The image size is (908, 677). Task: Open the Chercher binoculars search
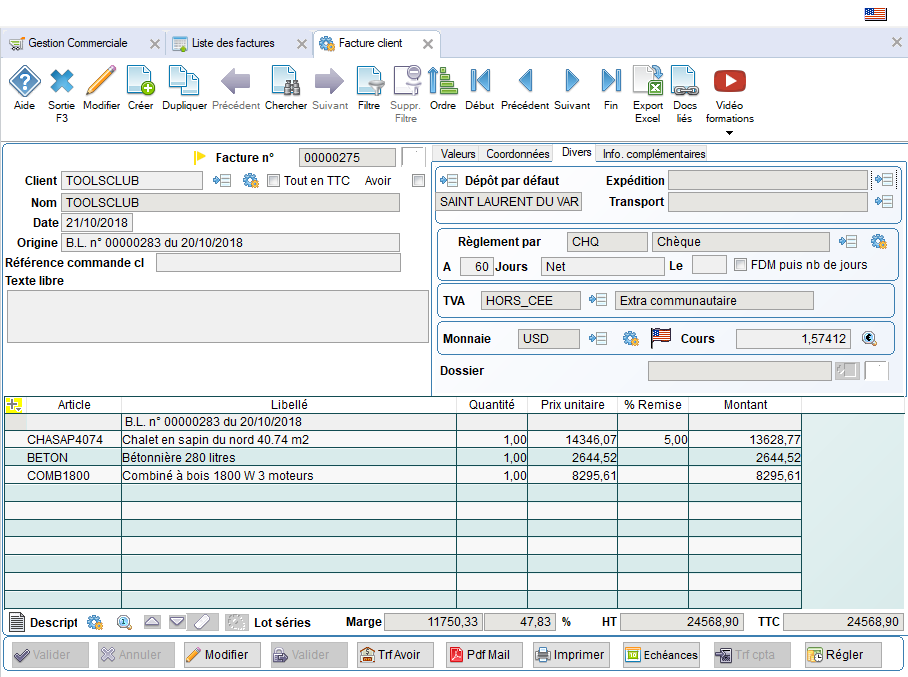click(x=286, y=81)
